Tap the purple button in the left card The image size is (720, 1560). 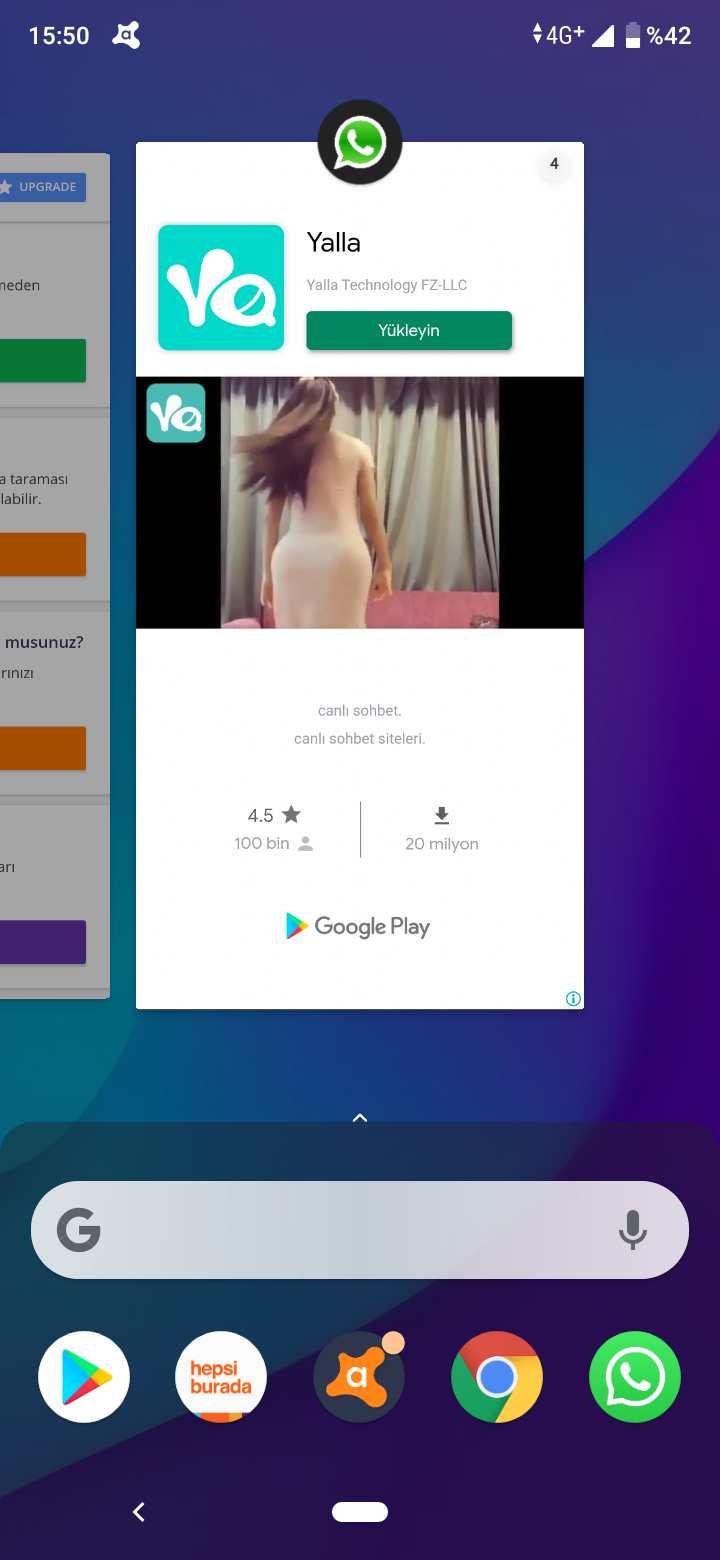(42, 942)
